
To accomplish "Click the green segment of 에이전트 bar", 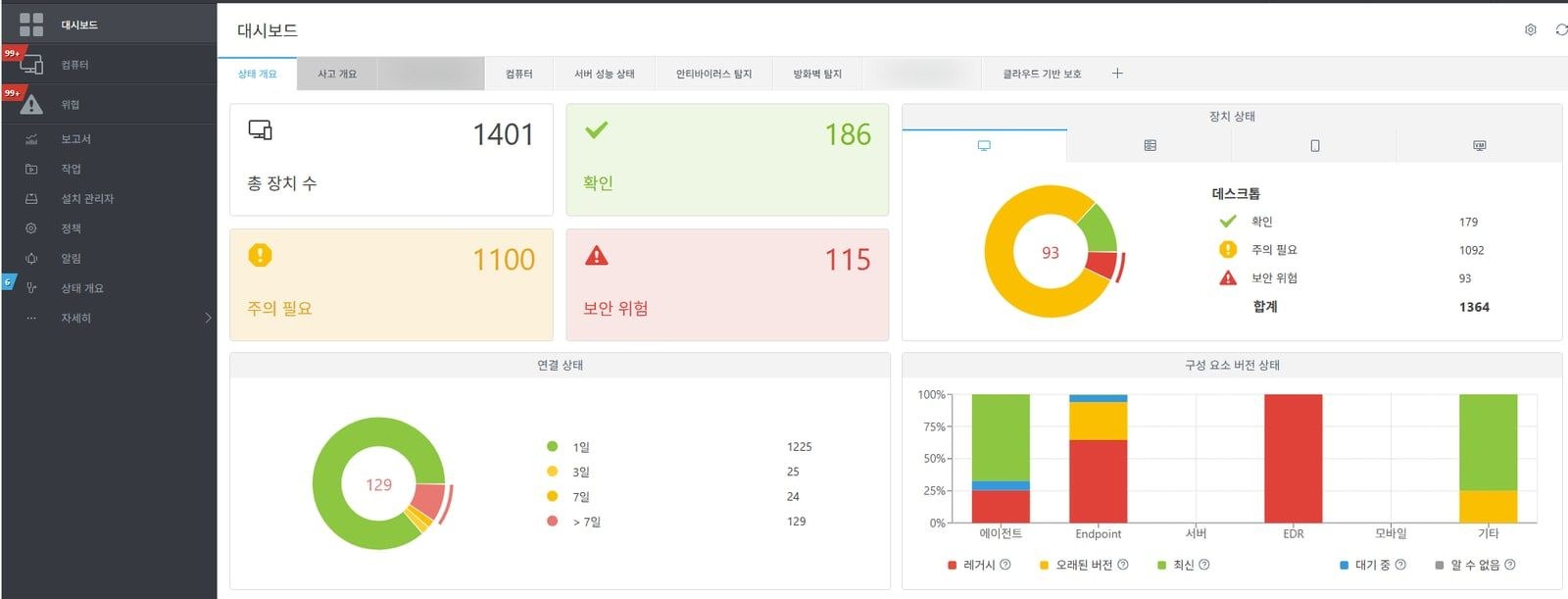I will click(x=1001, y=437).
